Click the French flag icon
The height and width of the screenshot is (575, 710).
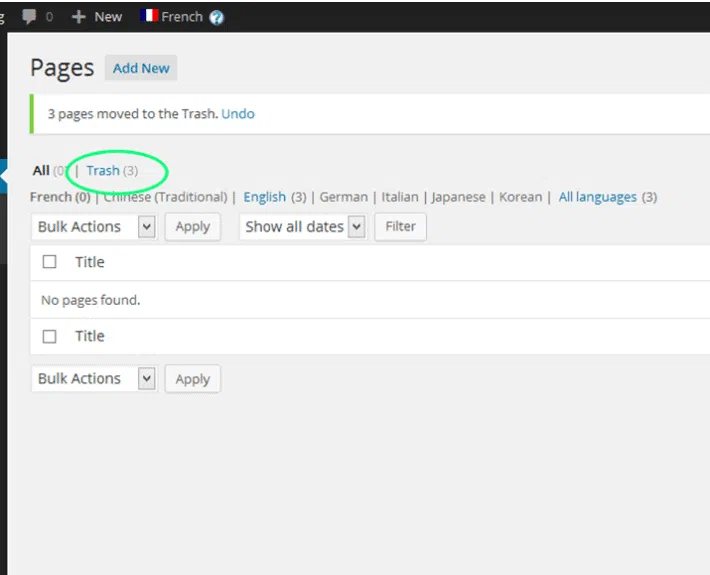click(x=149, y=15)
